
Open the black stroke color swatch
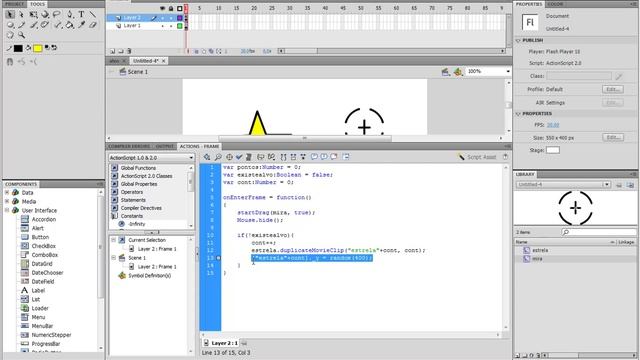click(x=18, y=48)
